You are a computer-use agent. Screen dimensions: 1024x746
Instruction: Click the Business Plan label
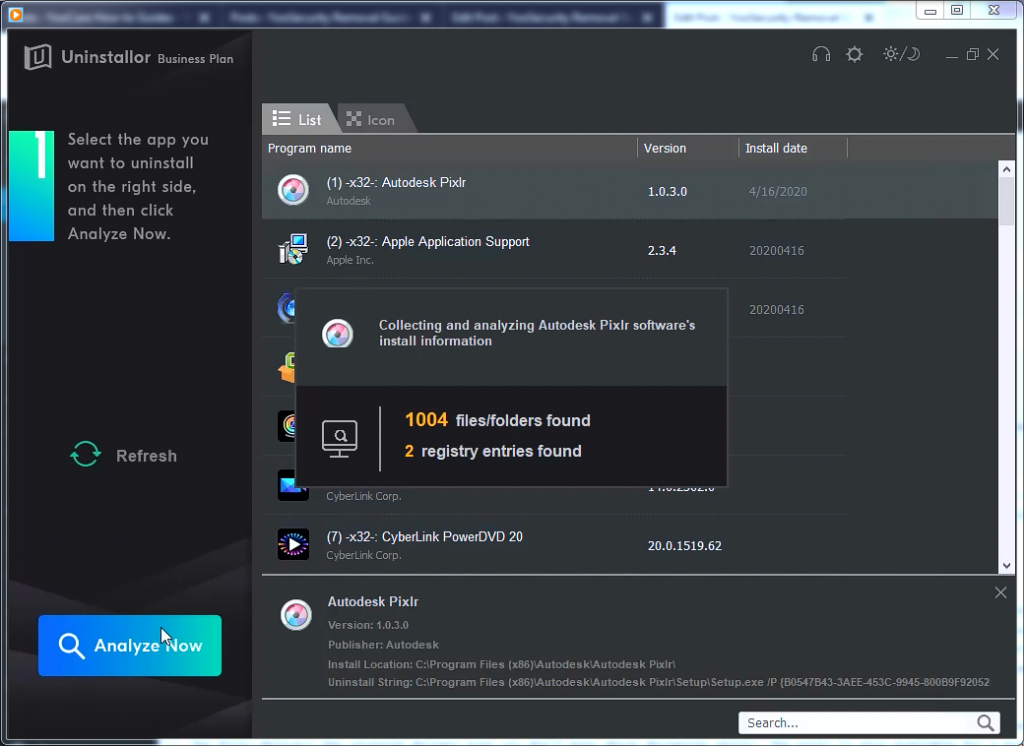[195, 59]
